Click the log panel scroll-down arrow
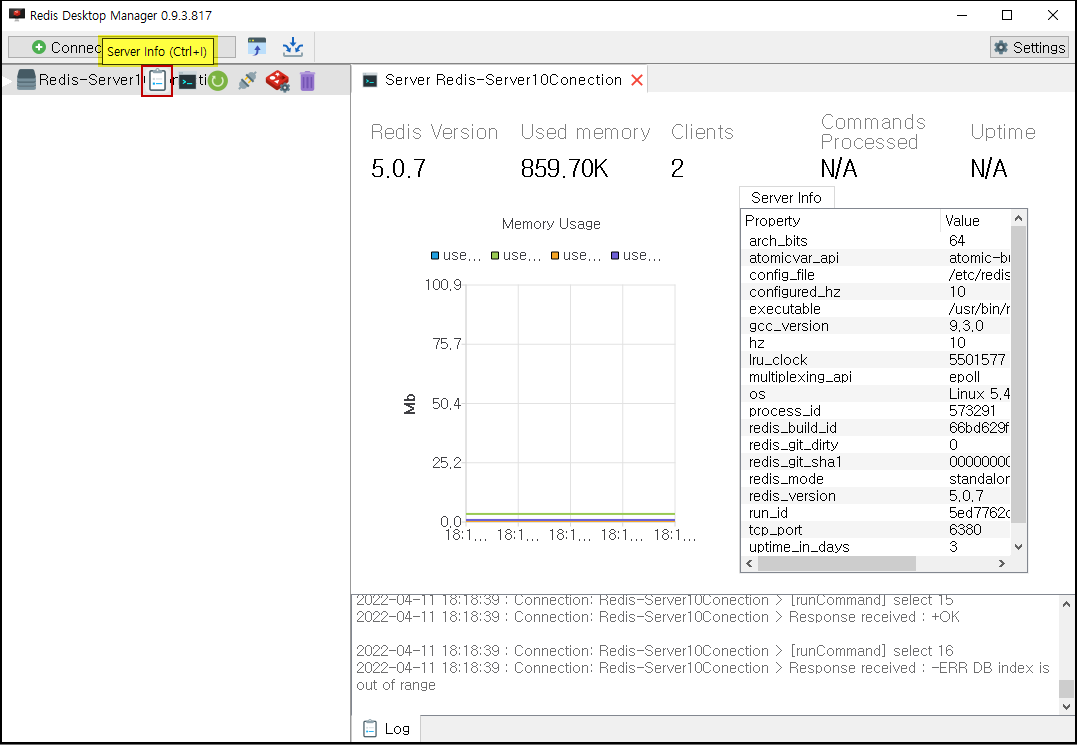1077x745 pixels. [1066, 706]
